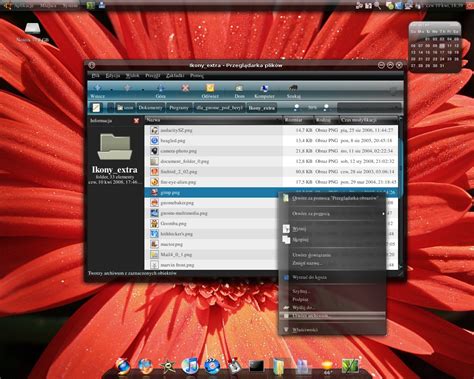Open the Widok menu
Image resolution: width=474 pixels, height=379 pixels.
(132, 76)
